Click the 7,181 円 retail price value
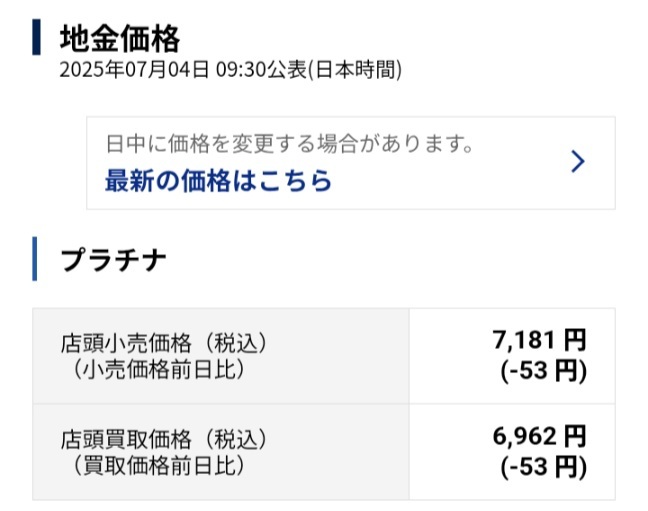 tap(539, 340)
